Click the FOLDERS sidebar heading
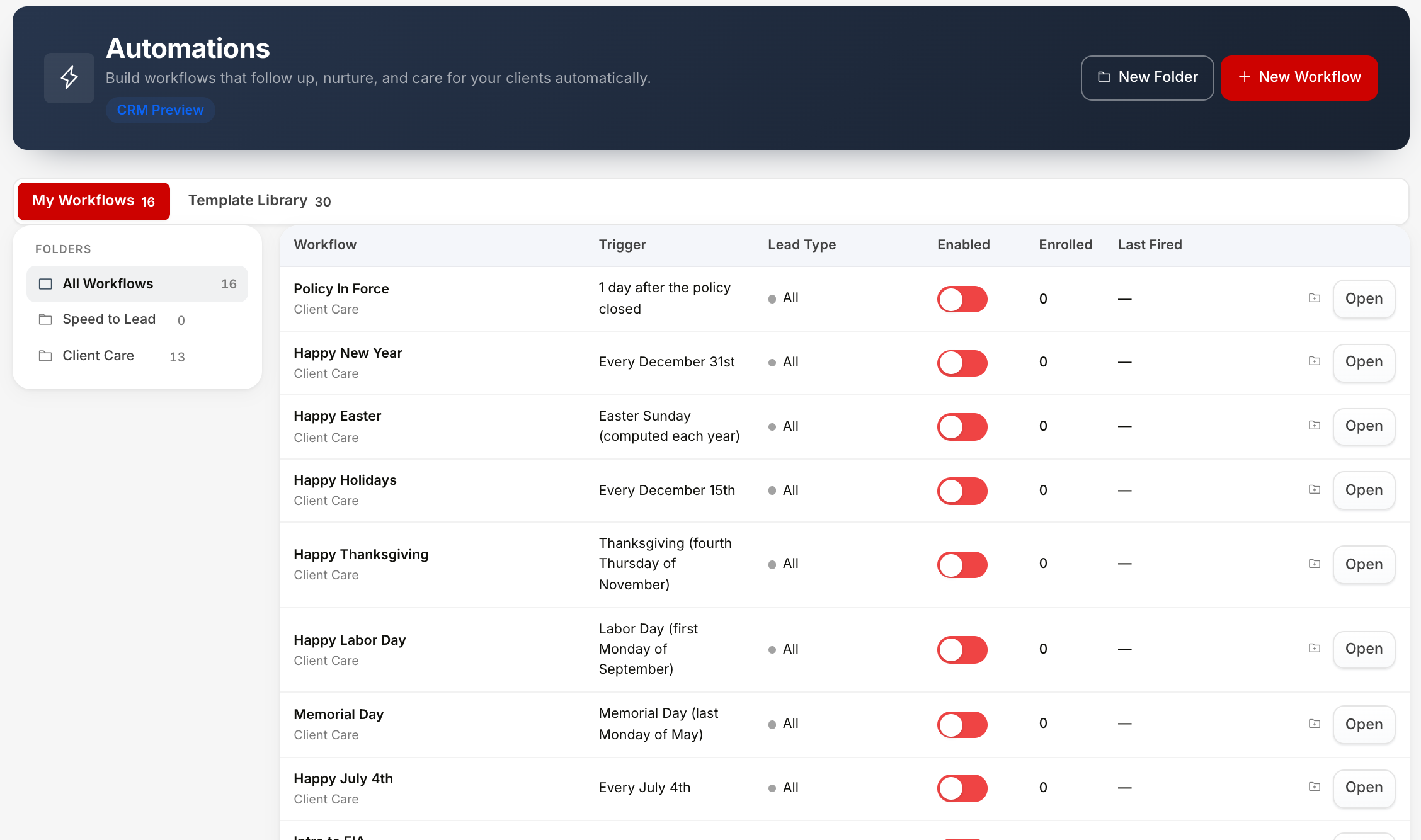Screen dimensions: 1421x840 pos(63,249)
